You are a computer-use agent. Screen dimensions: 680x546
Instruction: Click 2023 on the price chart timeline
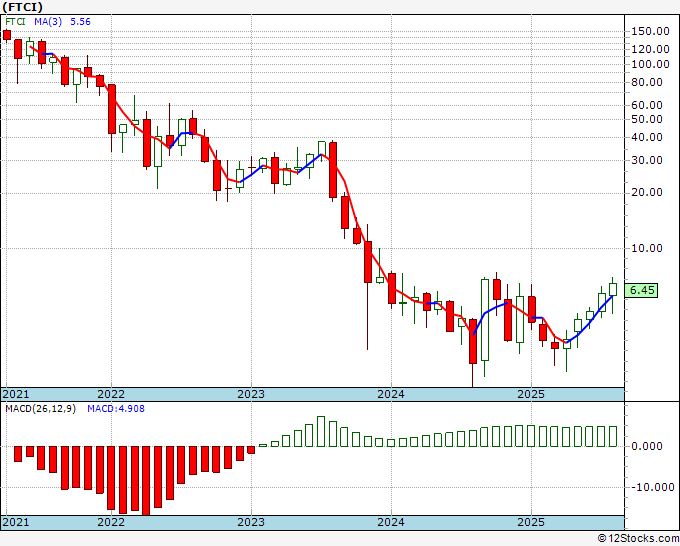(x=251, y=394)
